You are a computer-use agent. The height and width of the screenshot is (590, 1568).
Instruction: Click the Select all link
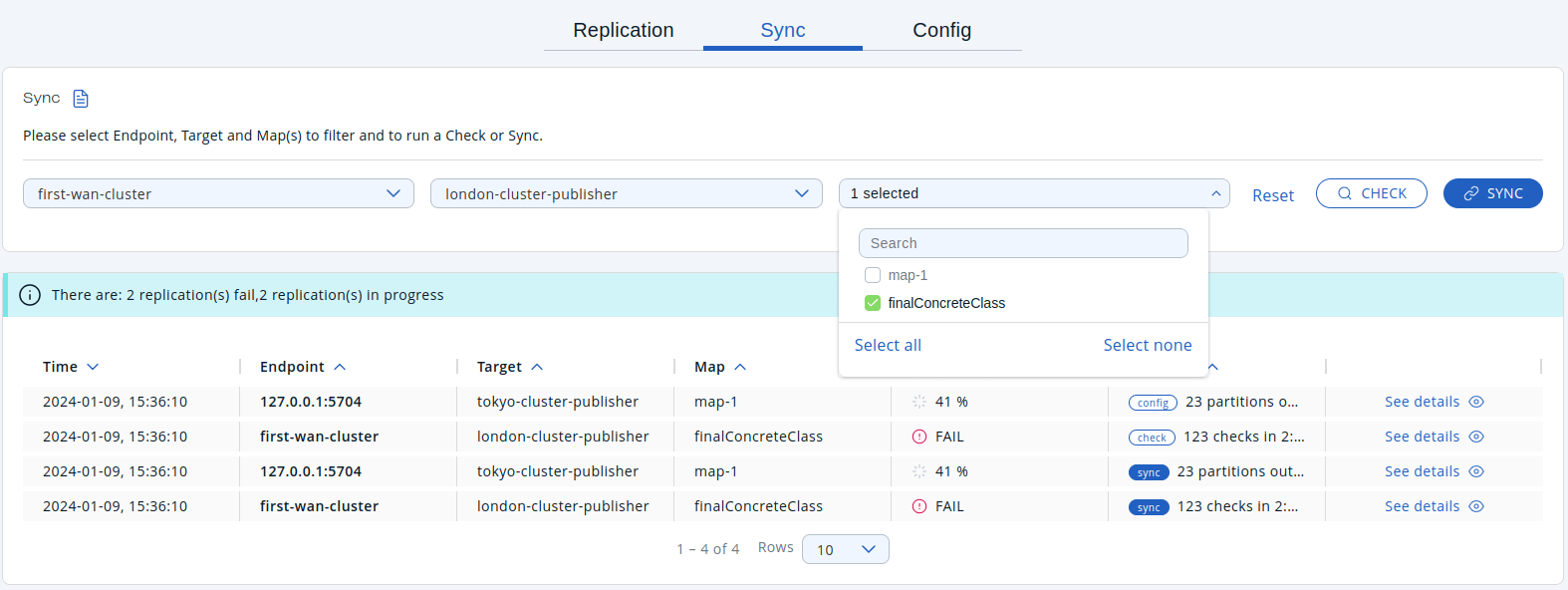(888, 345)
